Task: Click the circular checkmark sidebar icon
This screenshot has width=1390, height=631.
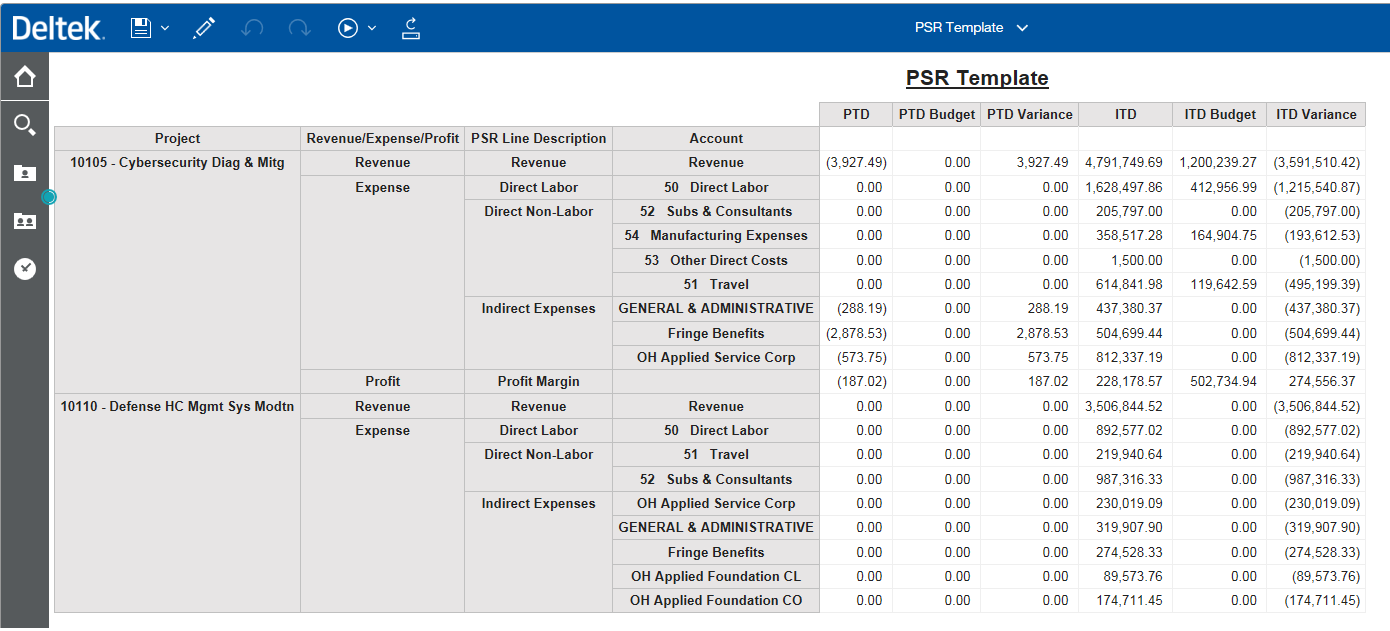Action: pyautogui.click(x=25, y=268)
